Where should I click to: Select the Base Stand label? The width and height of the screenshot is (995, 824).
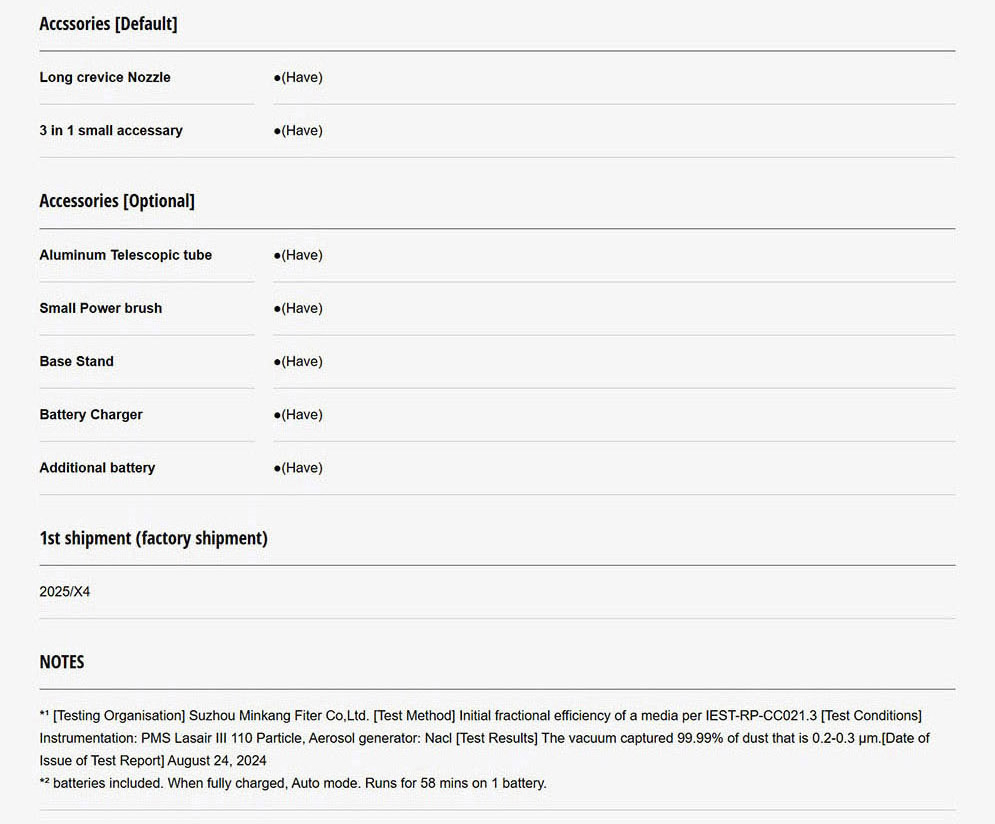[77, 361]
